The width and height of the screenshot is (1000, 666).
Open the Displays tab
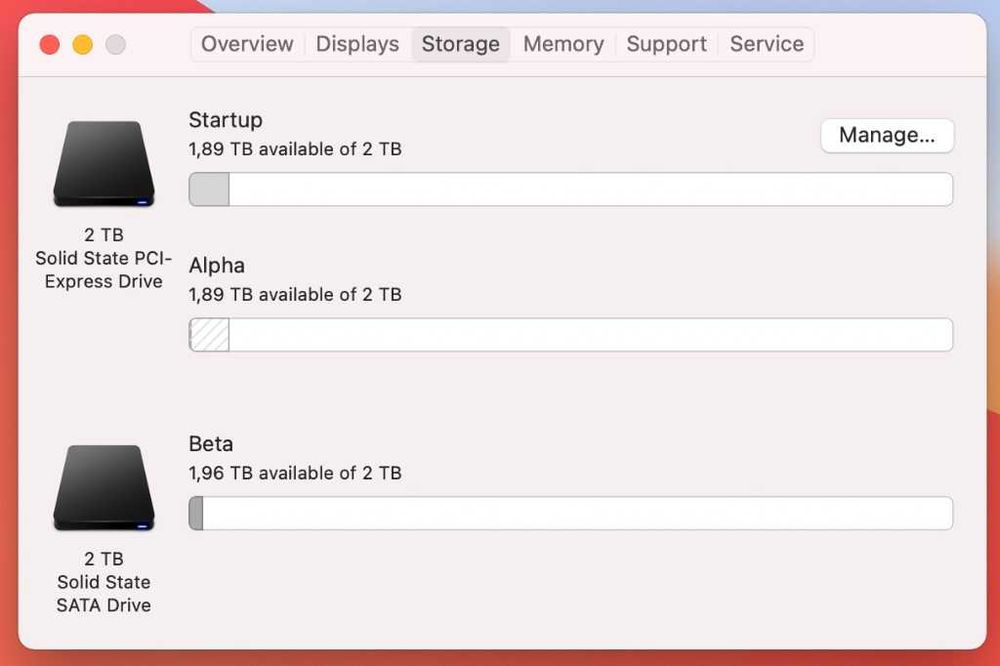click(x=357, y=44)
